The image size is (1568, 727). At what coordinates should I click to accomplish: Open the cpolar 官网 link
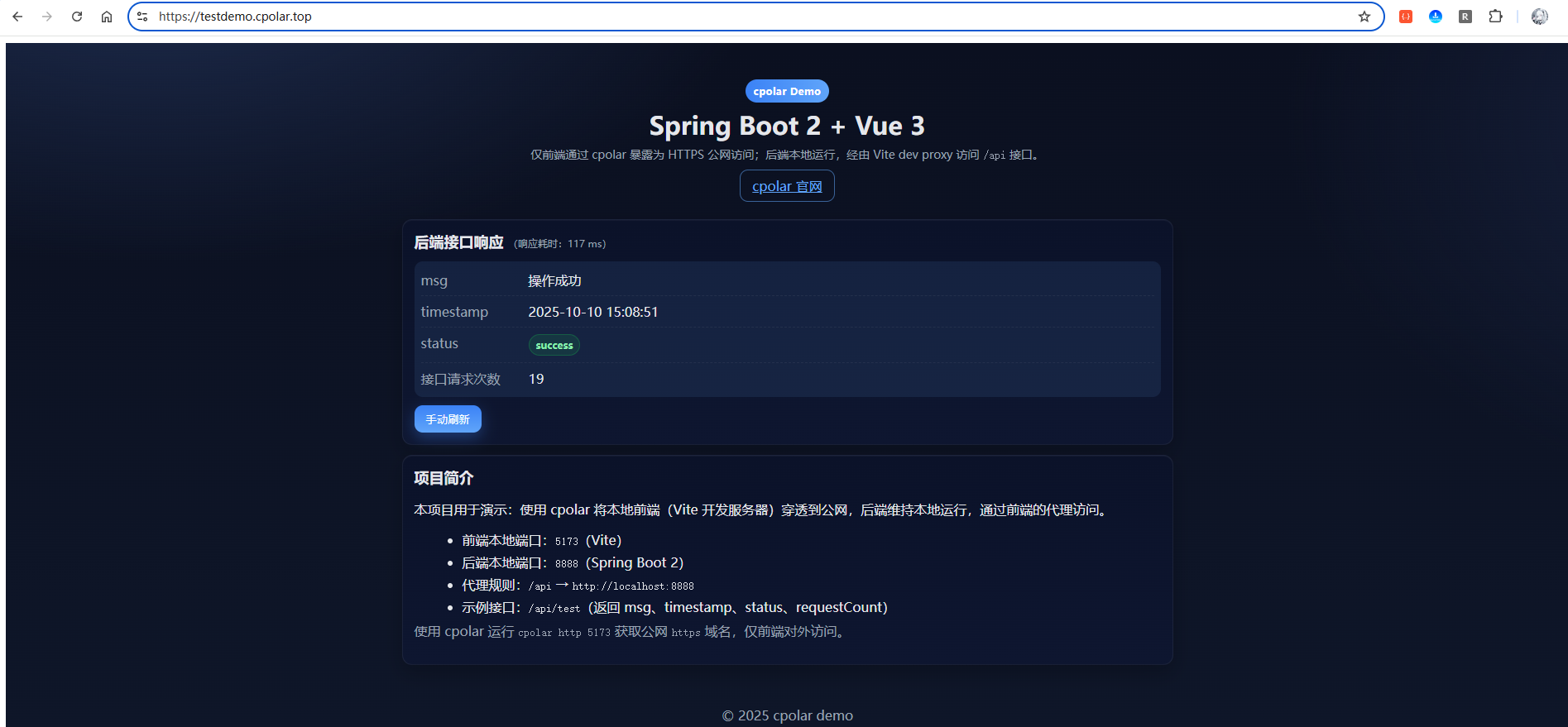pos(787,186)
